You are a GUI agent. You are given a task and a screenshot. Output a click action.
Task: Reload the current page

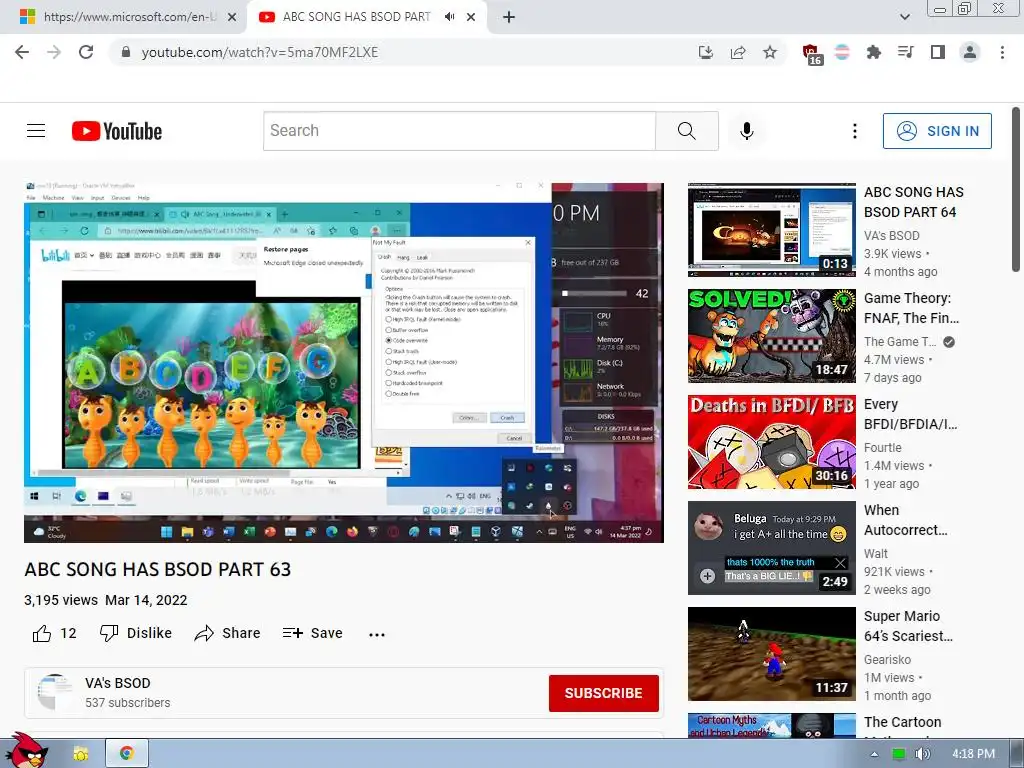86,52
